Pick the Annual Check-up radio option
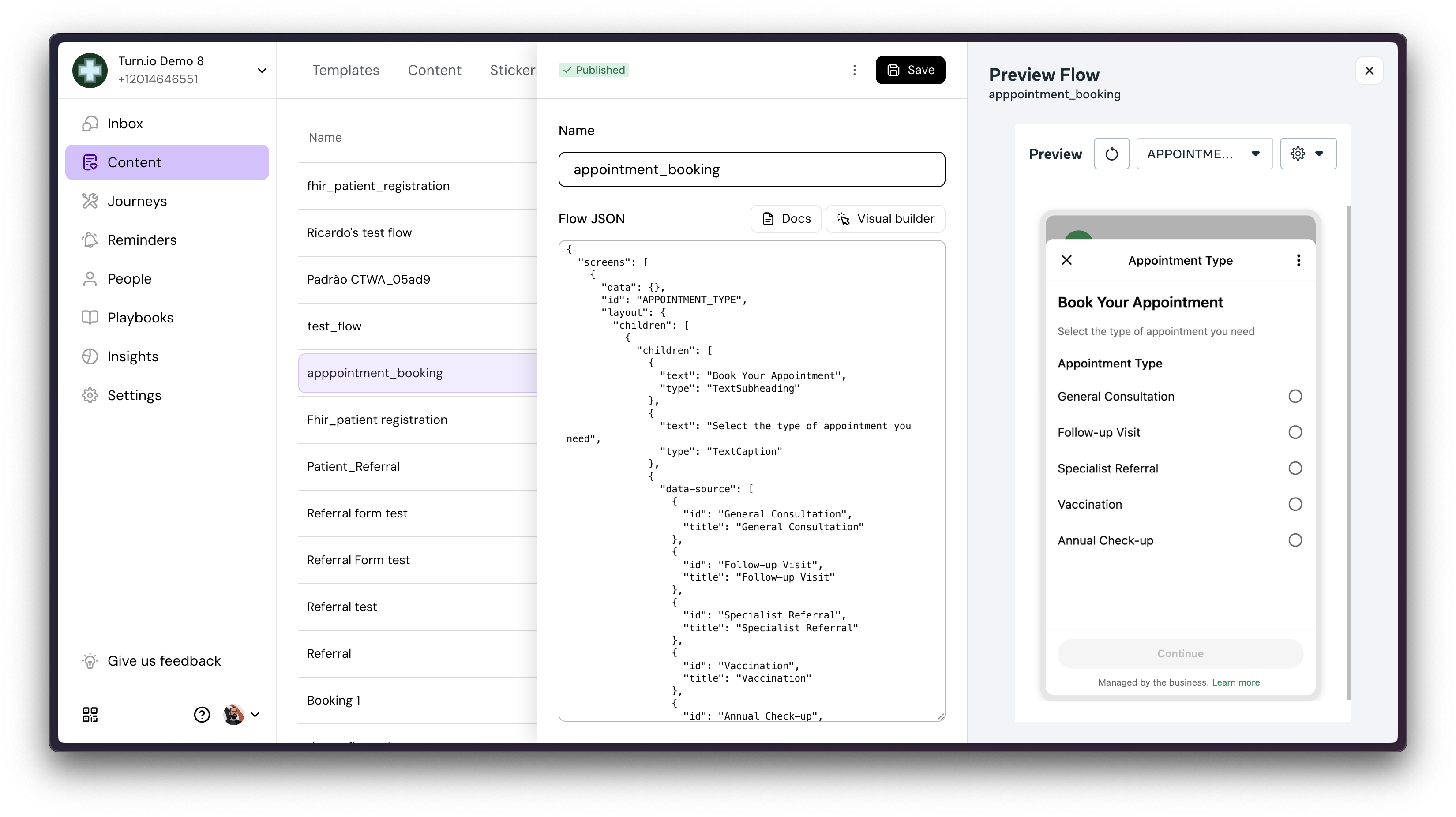The image size is (1456, 817). (x=1295, y=541)
